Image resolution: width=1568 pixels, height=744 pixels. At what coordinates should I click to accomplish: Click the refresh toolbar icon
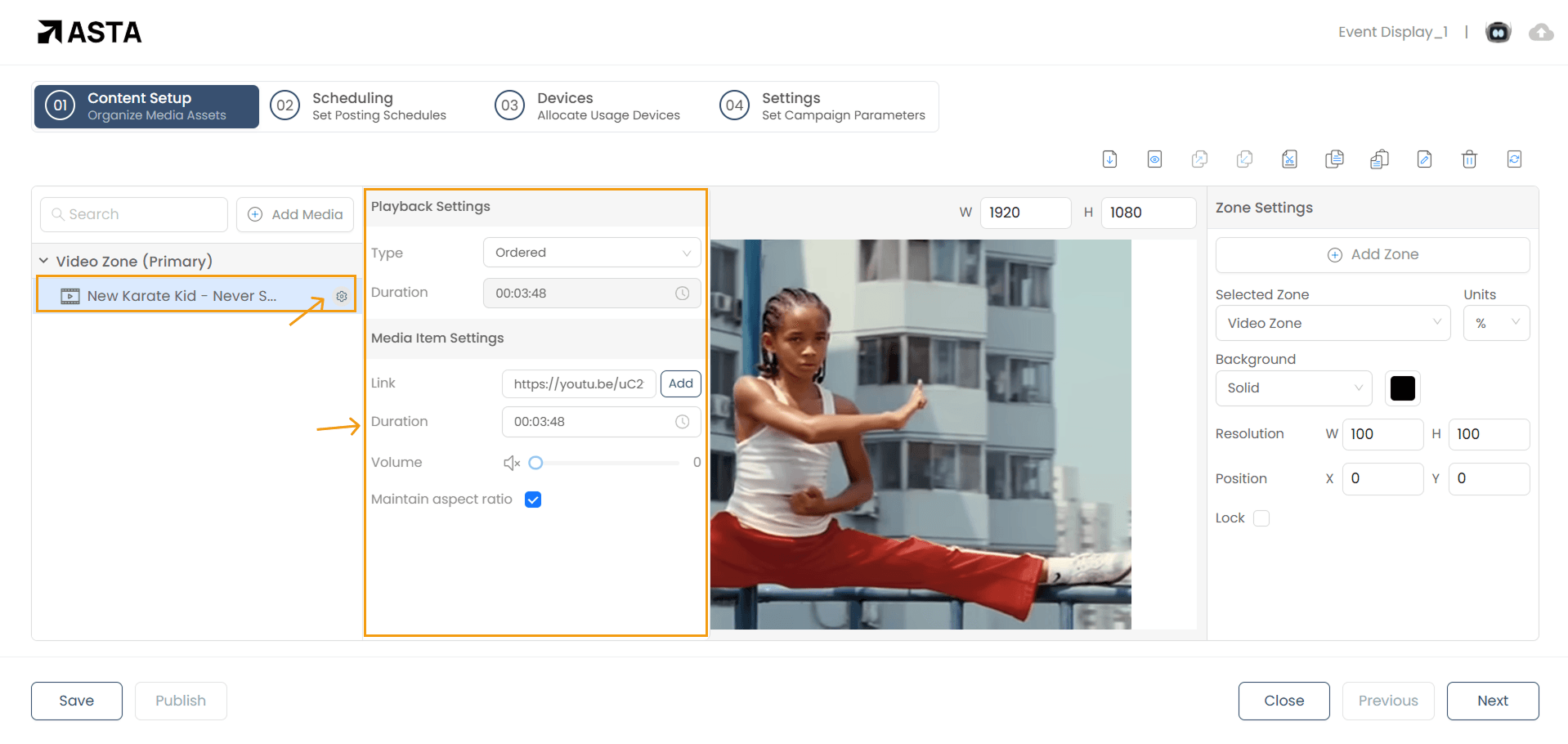[x=1514, y=159]
